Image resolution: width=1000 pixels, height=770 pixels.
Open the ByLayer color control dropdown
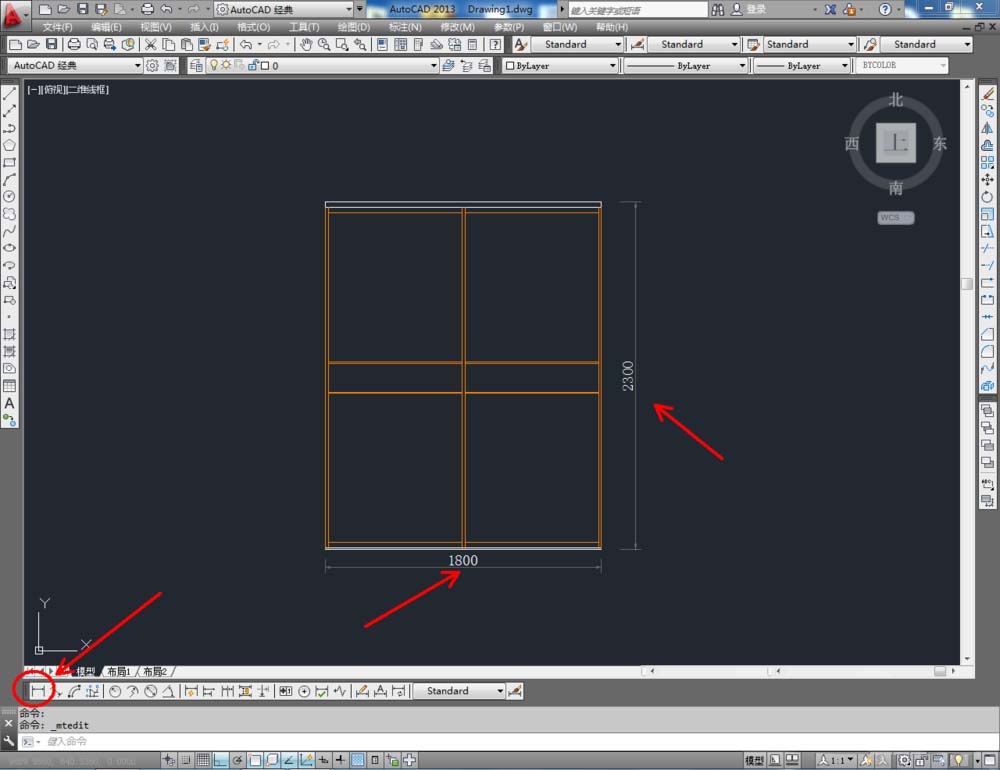(561, 65)
